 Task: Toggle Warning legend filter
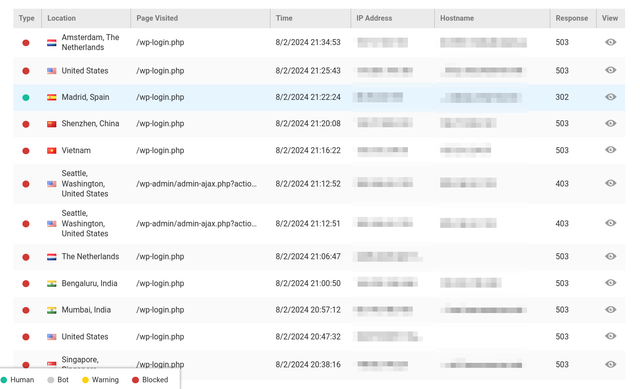click(x=100, y=380)
